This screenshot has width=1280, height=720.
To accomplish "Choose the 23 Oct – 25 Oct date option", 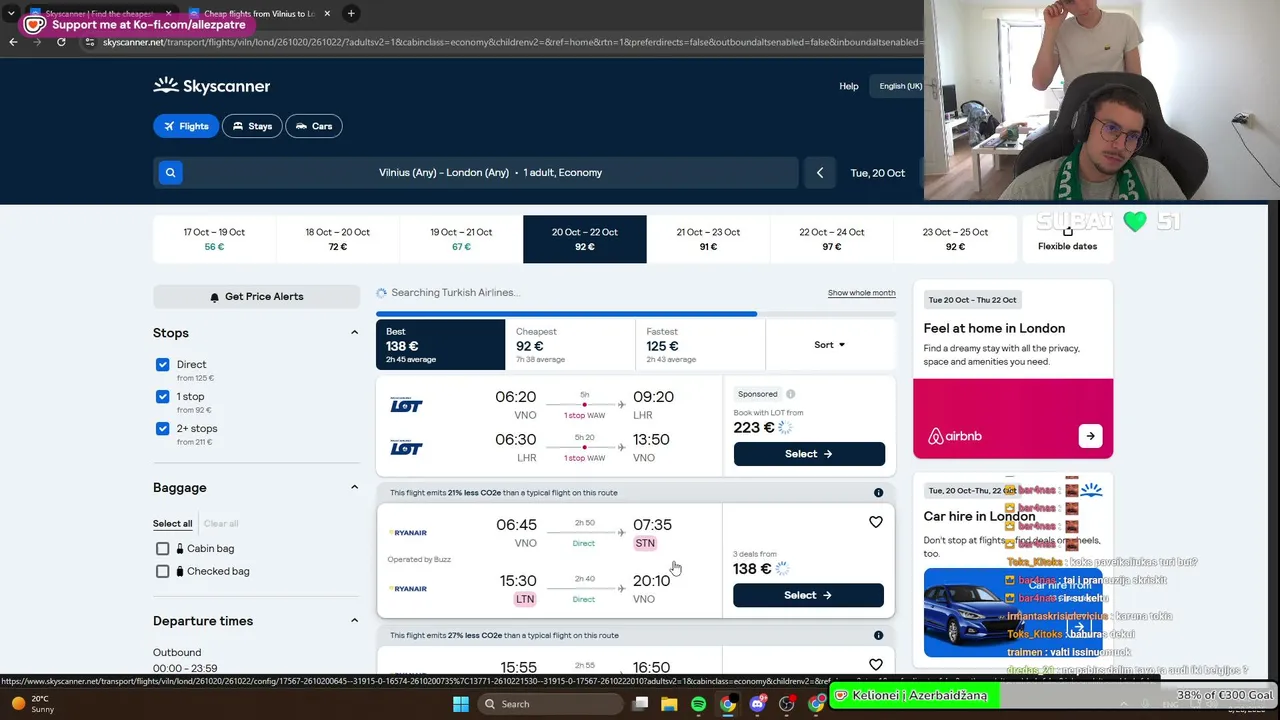I will pos(955,239).
